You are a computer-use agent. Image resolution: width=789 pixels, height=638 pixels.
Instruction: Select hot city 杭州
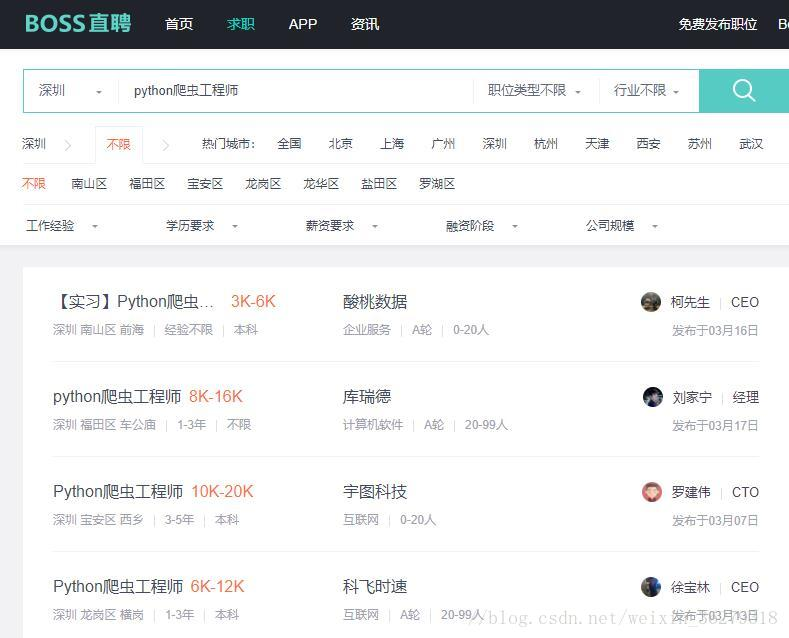coord(546,144)
